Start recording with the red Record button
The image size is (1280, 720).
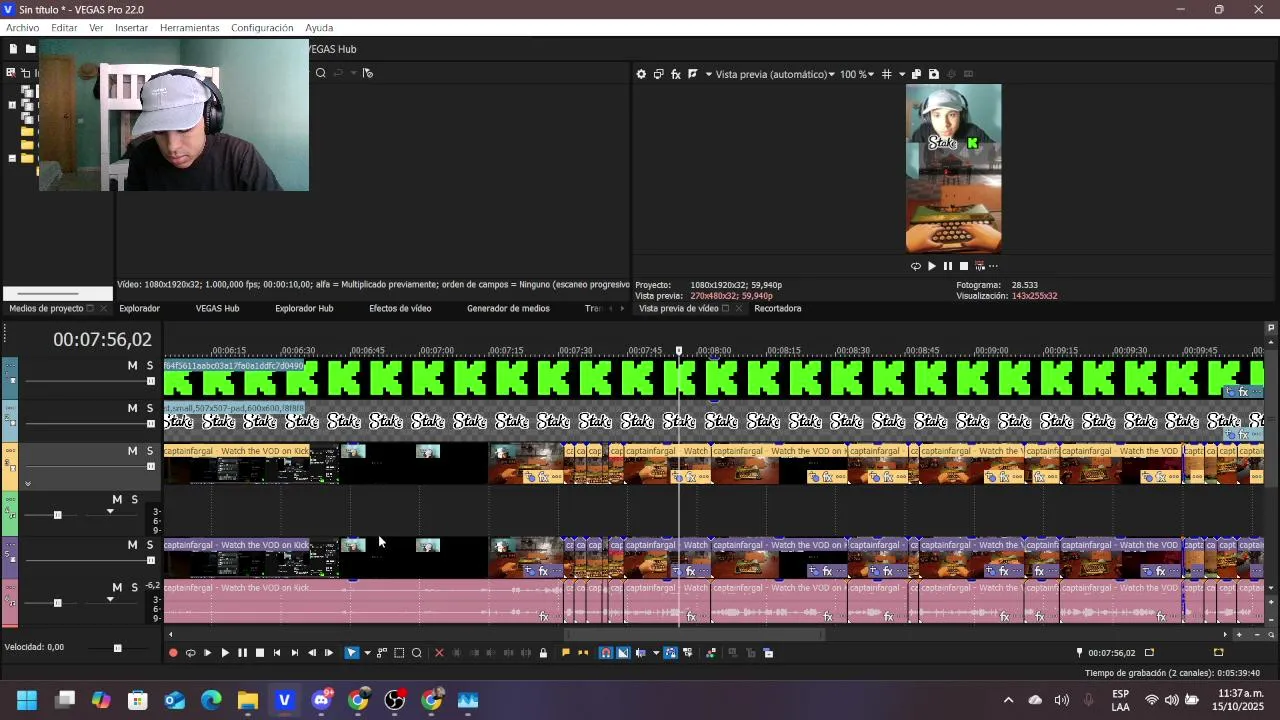pyautogui.click(x=173, y=653)
